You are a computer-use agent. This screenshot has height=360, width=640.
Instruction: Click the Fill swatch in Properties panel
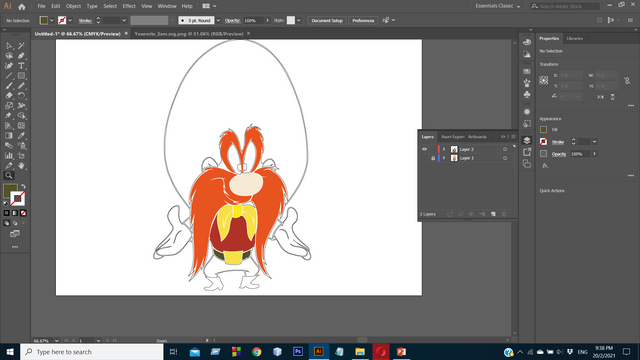(x=543, y=130)
